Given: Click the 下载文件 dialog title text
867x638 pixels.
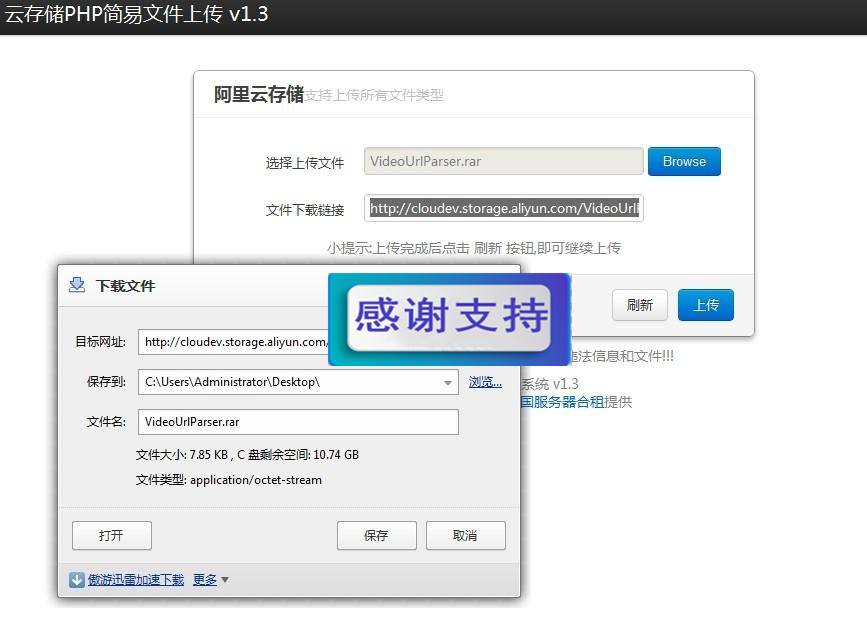Looking at the screenshot, I should (x=126, y=286).
